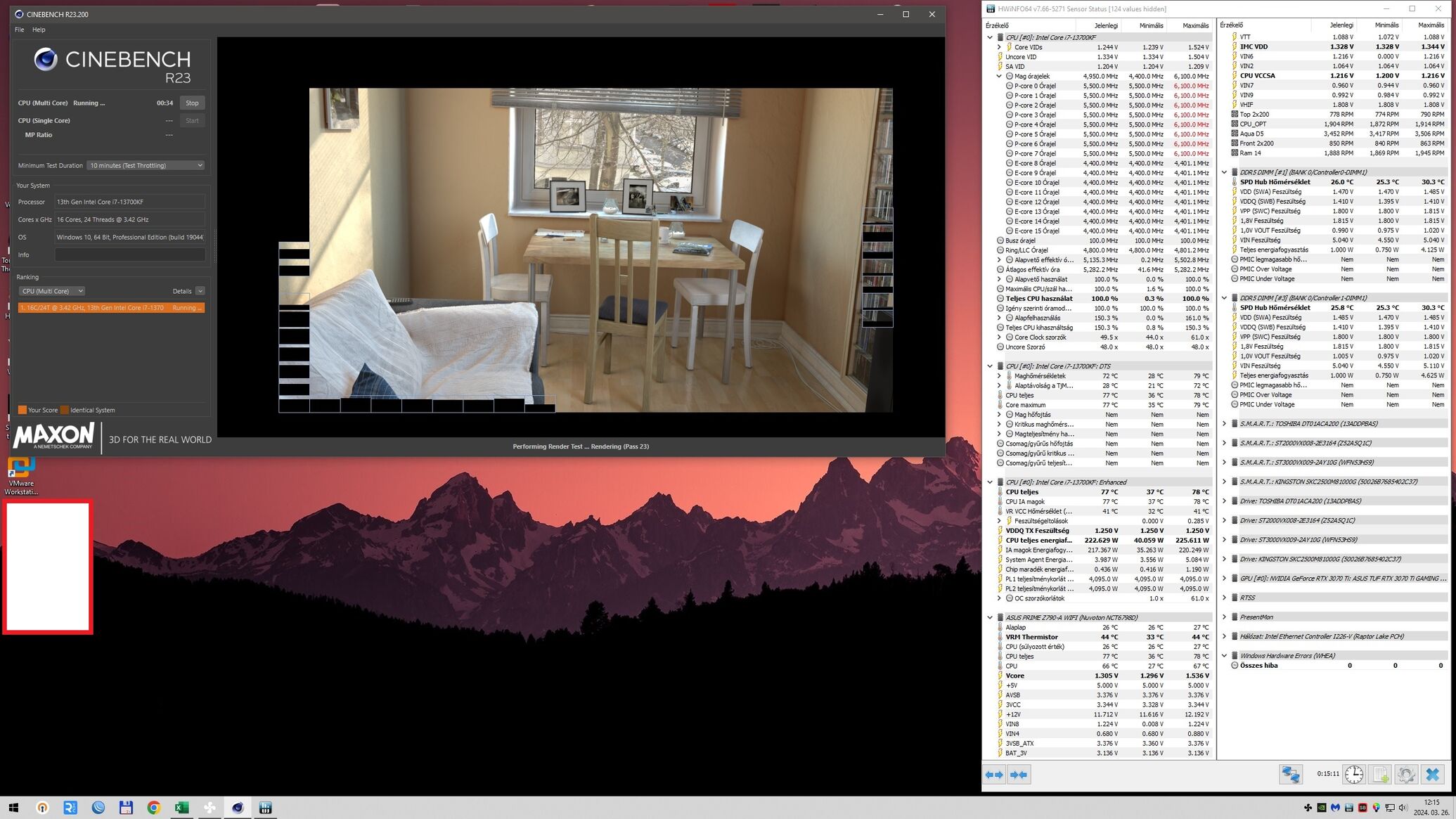The width and height of the screenshot is (1456, 819).
Task: Click fan icon in system tray
Action: point(1308,808)
